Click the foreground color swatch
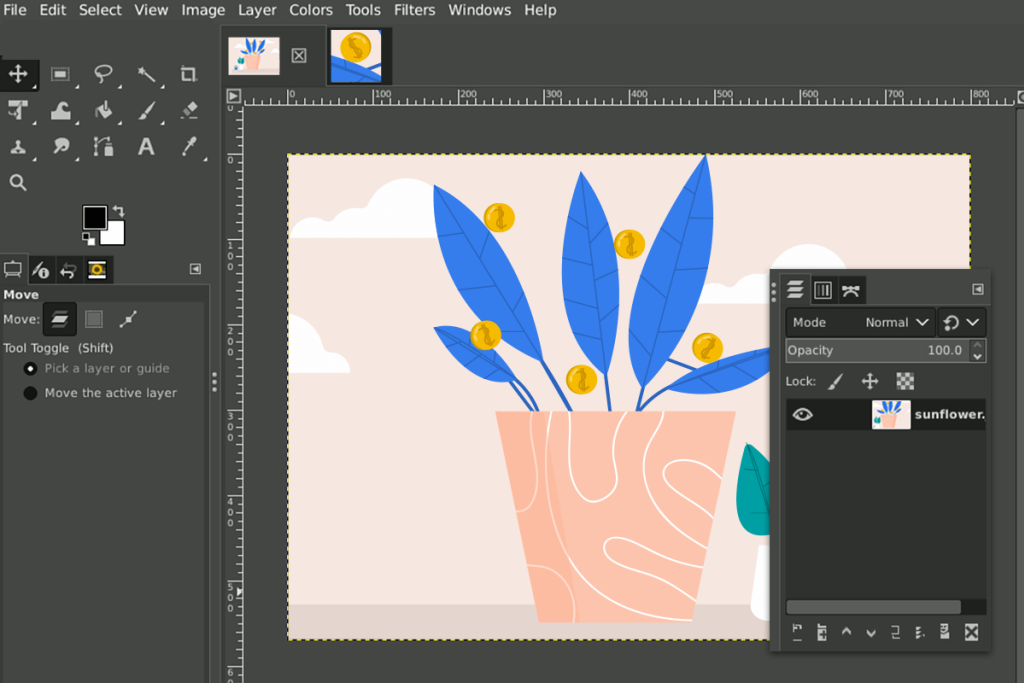The width and height of the screenshot is (1024, 683). click(95, 217)
